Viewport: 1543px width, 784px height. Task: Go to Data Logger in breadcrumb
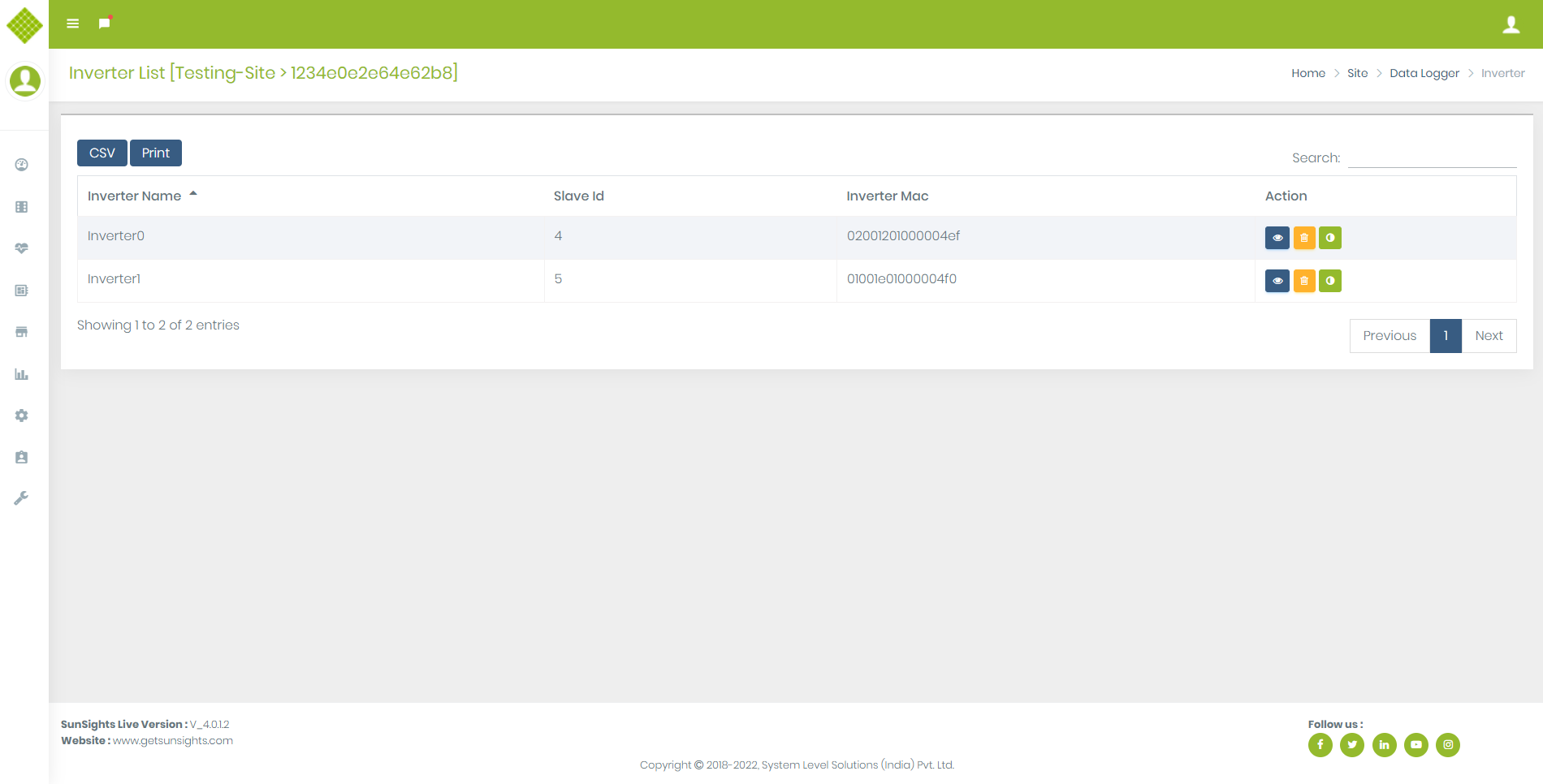[x=1424, y=73]
